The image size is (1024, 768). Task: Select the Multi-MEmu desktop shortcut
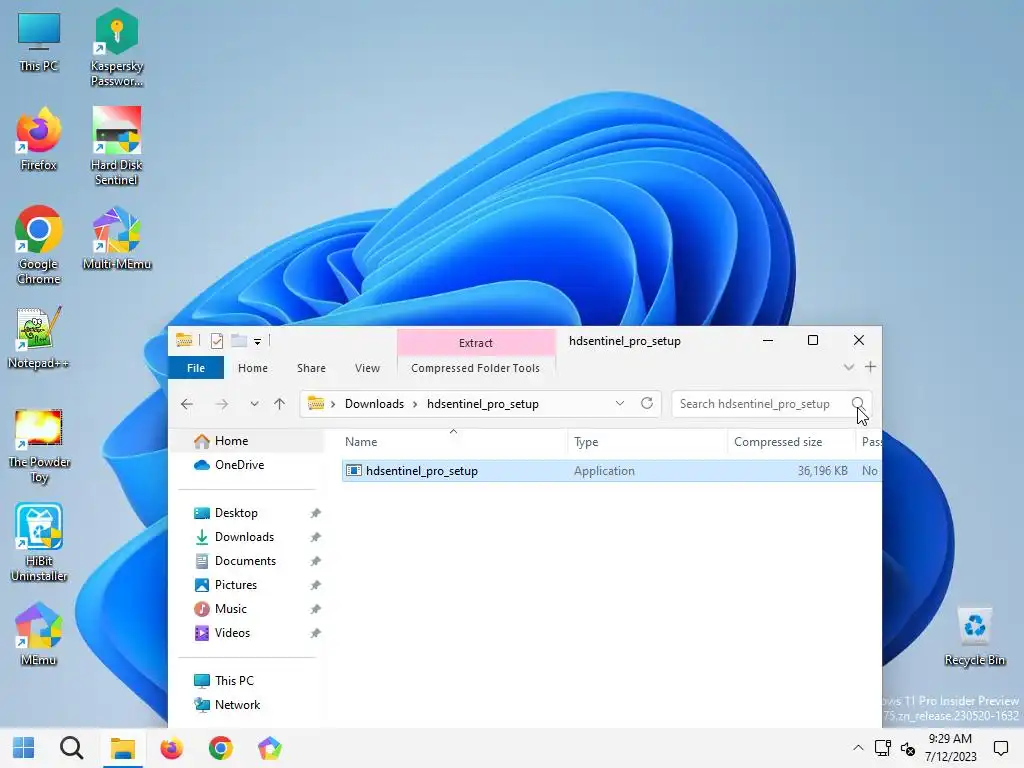116,238
